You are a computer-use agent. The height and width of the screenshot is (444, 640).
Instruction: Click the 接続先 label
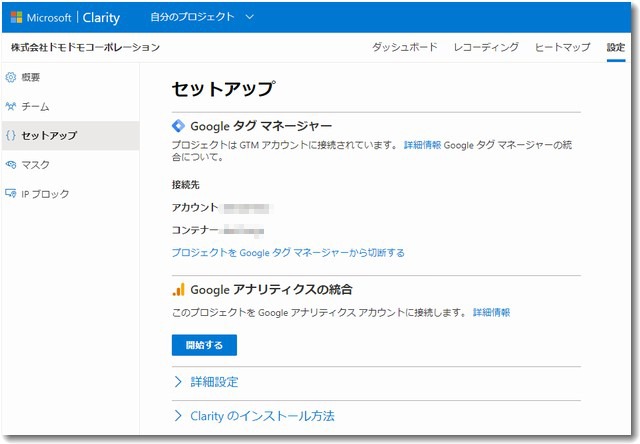(186, 185)
